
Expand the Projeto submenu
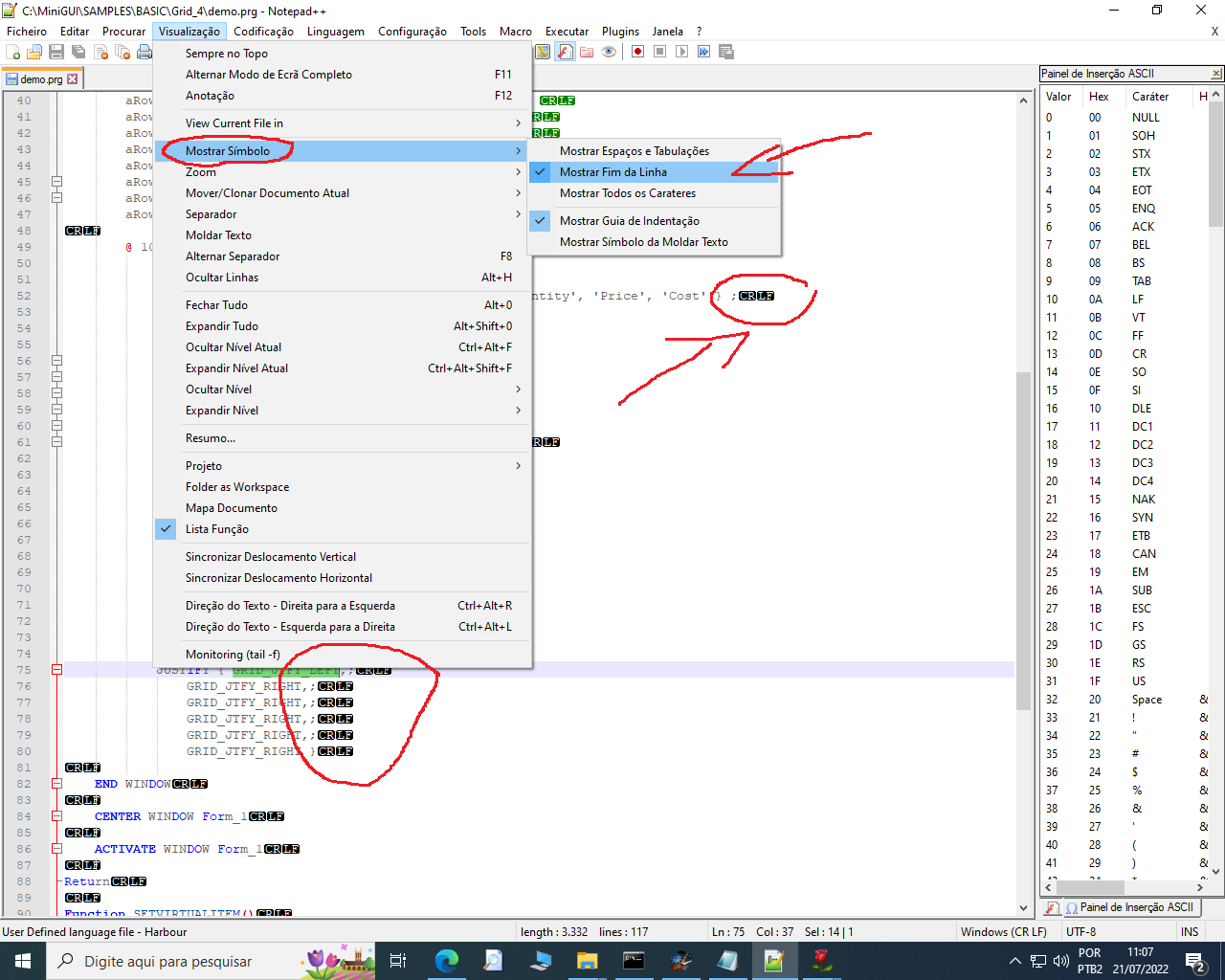342,466
